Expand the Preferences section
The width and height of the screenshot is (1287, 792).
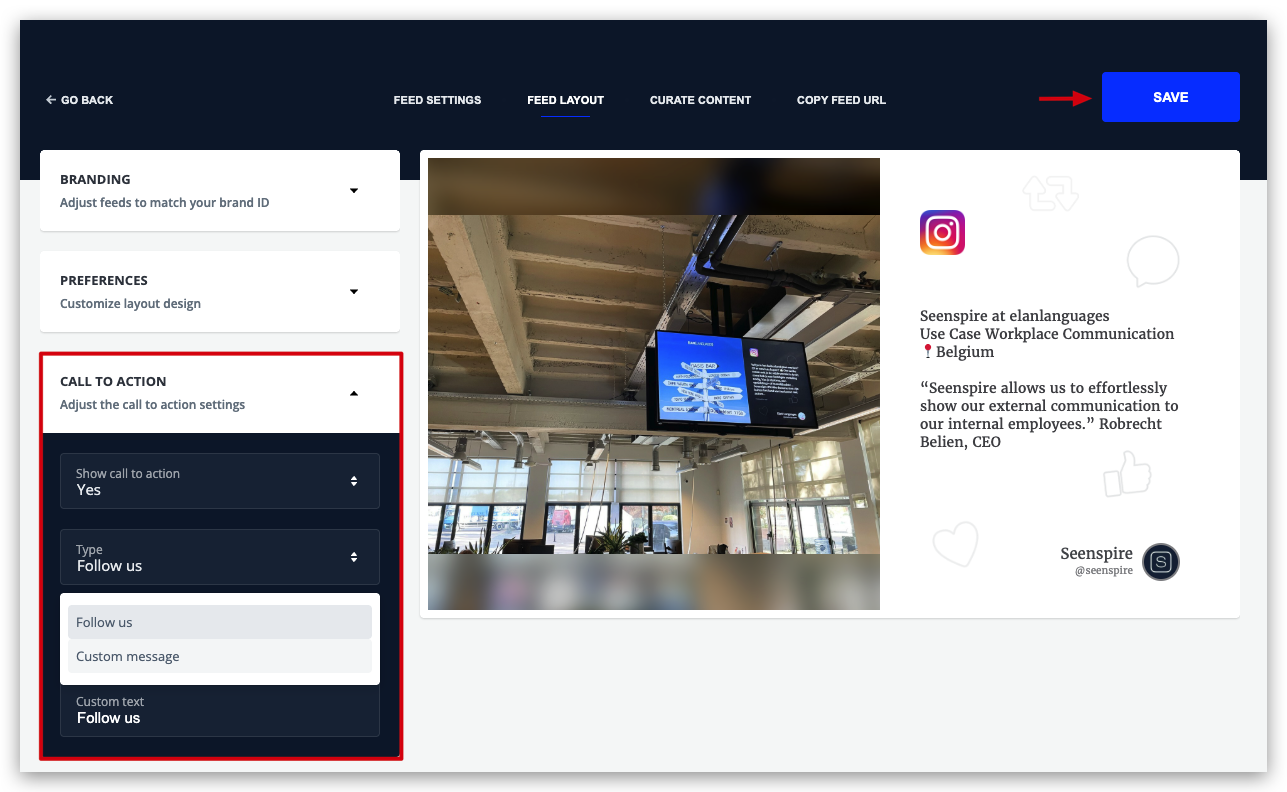353,292
